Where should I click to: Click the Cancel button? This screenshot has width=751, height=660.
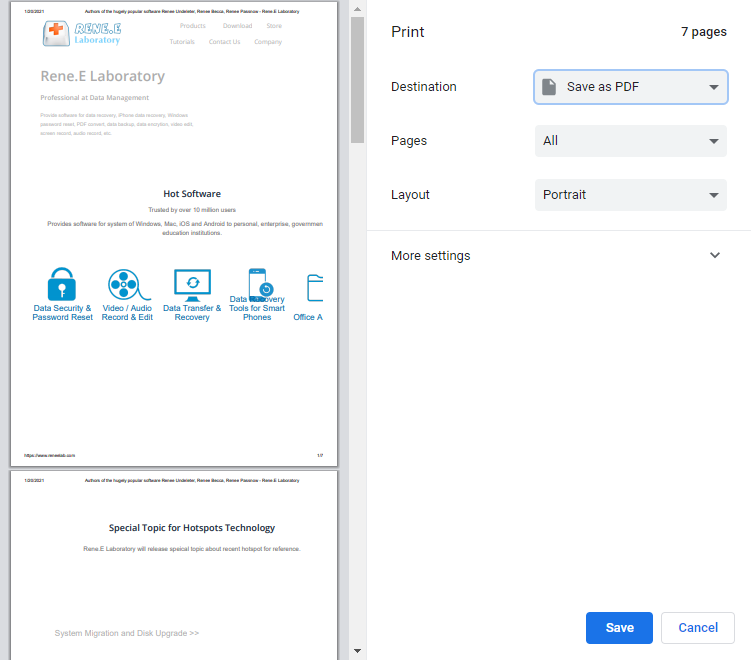pos(697,627)
